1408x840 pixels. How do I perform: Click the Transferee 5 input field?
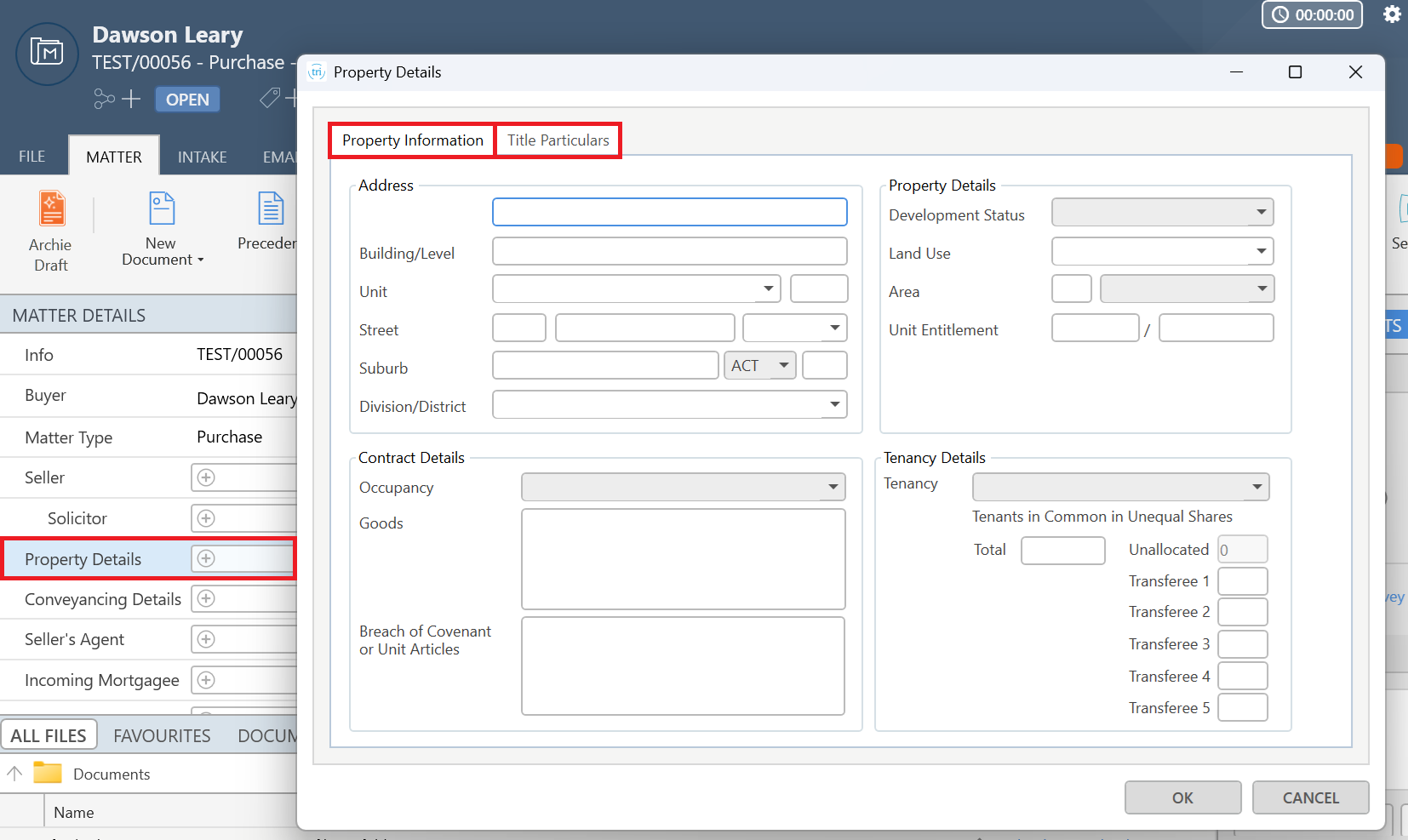(1243, 708)
